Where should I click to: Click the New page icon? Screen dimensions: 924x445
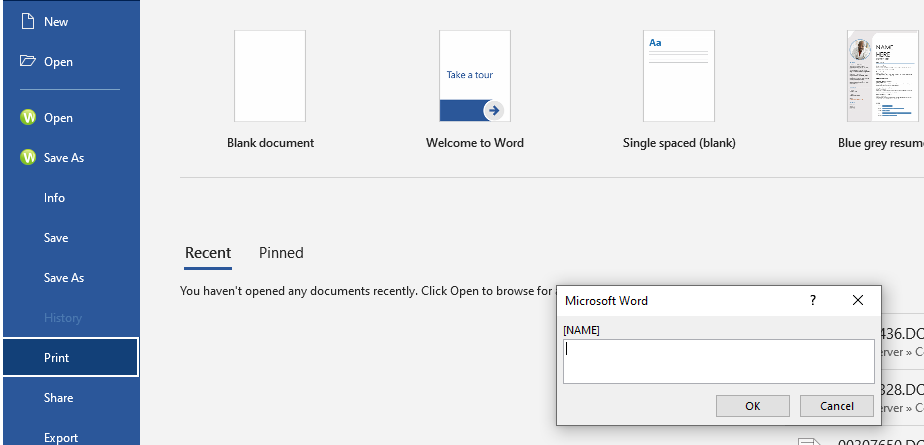[x=27, y=21]
